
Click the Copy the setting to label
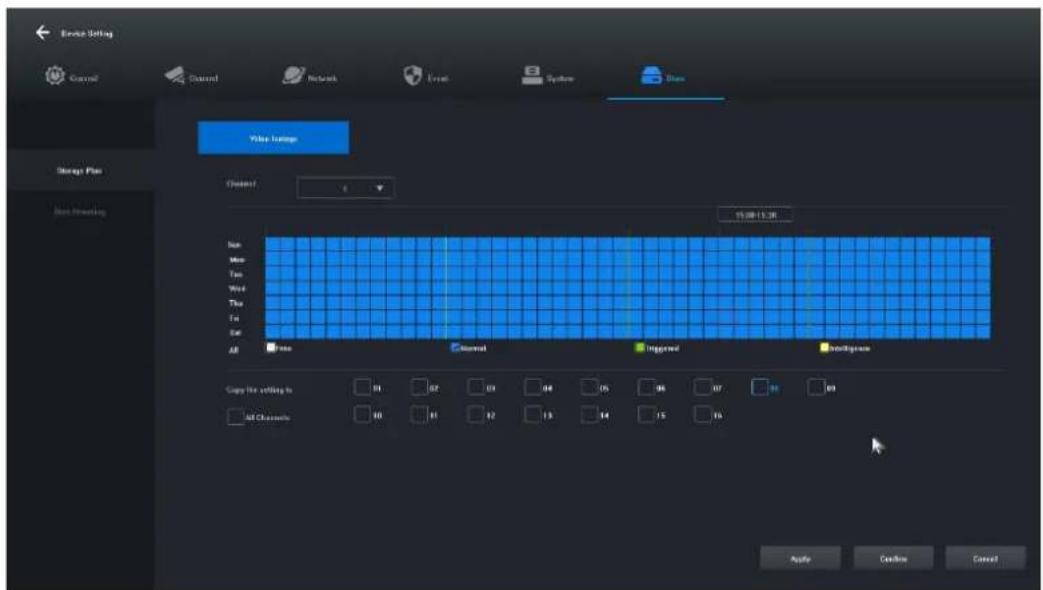click(x=259, y=390)
